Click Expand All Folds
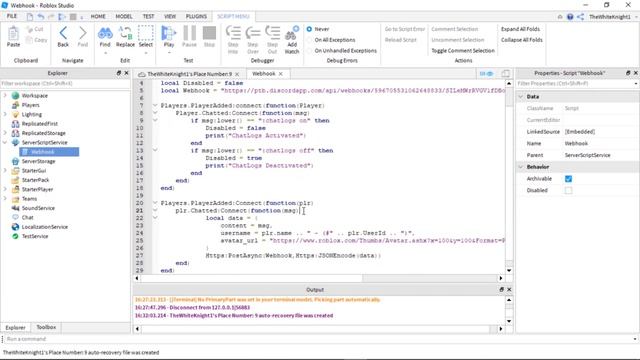This screenshot has height=360, width=640. click(520, 29)
